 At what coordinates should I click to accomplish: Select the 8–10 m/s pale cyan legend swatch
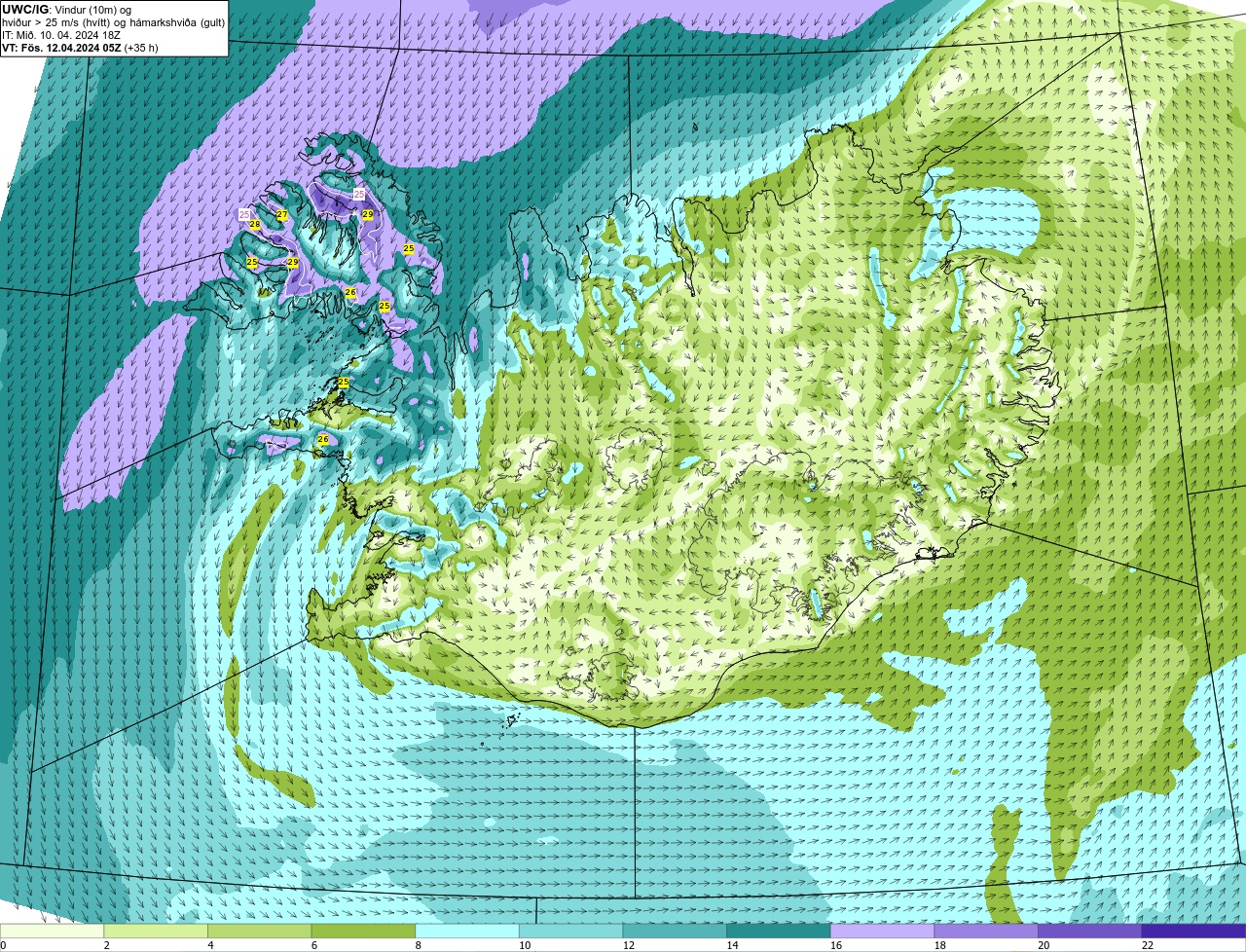pos(467,931)
